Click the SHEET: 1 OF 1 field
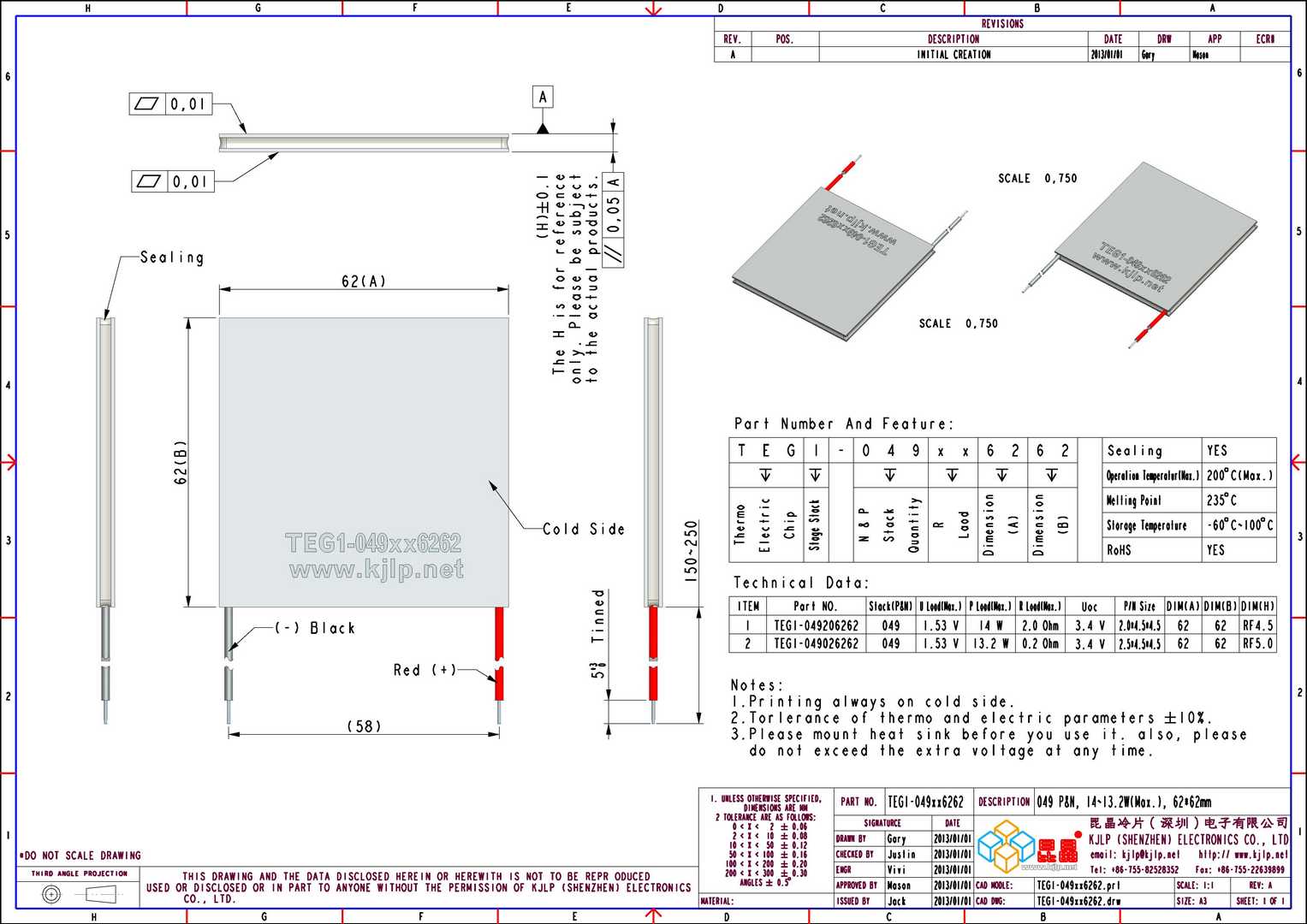Image resolution: width=1307 pixels, height=924 pixels. [1261, 901]
